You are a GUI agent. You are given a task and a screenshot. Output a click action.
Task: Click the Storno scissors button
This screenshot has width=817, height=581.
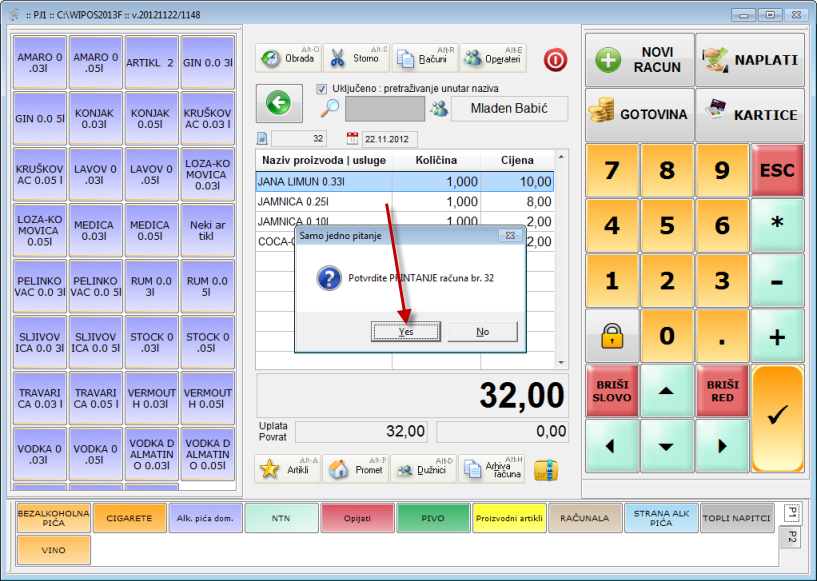click(x=356, y=58)
